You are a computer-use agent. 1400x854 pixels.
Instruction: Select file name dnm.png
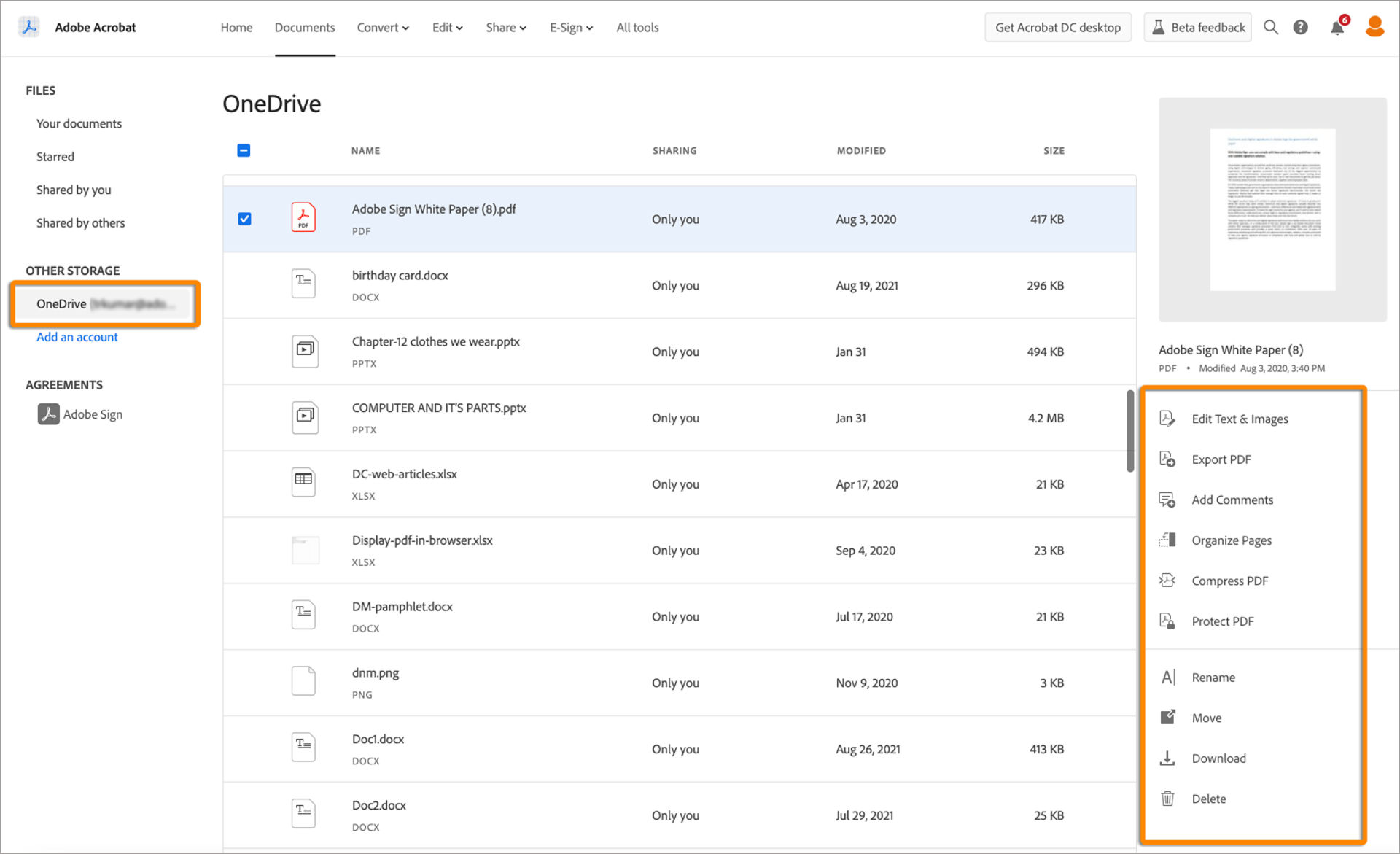click(x=376, y=673)
